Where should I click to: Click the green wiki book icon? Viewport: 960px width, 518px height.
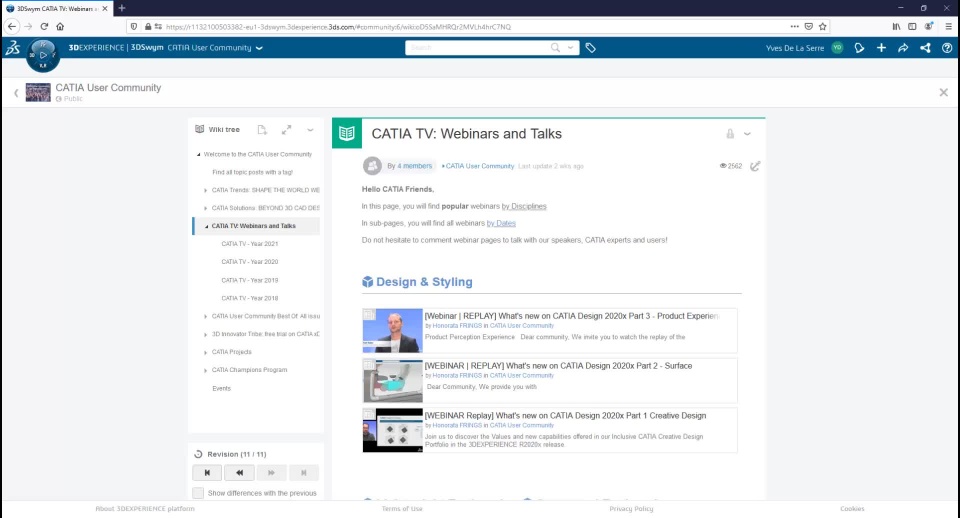click(x=347, y=133)
